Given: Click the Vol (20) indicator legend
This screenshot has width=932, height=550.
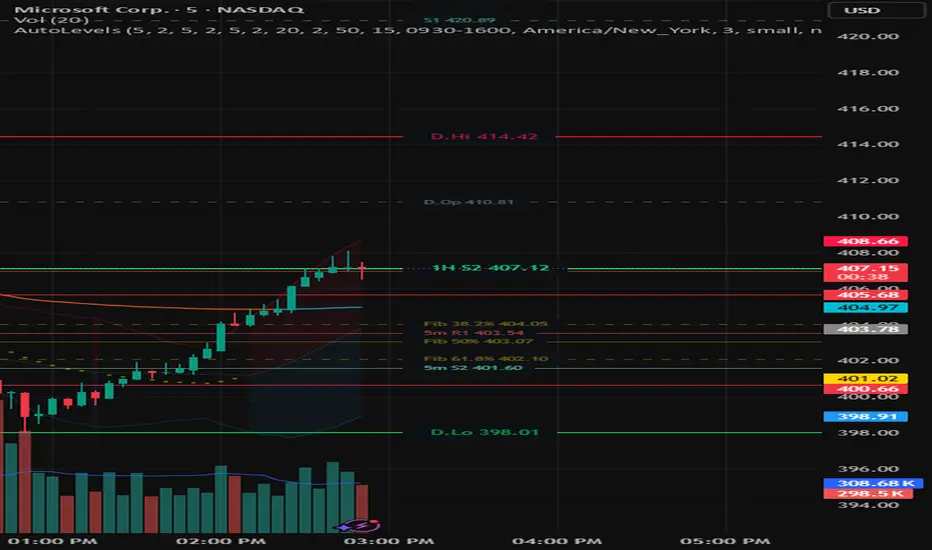Looking at the screenshot, I should (x=51, y=20).
